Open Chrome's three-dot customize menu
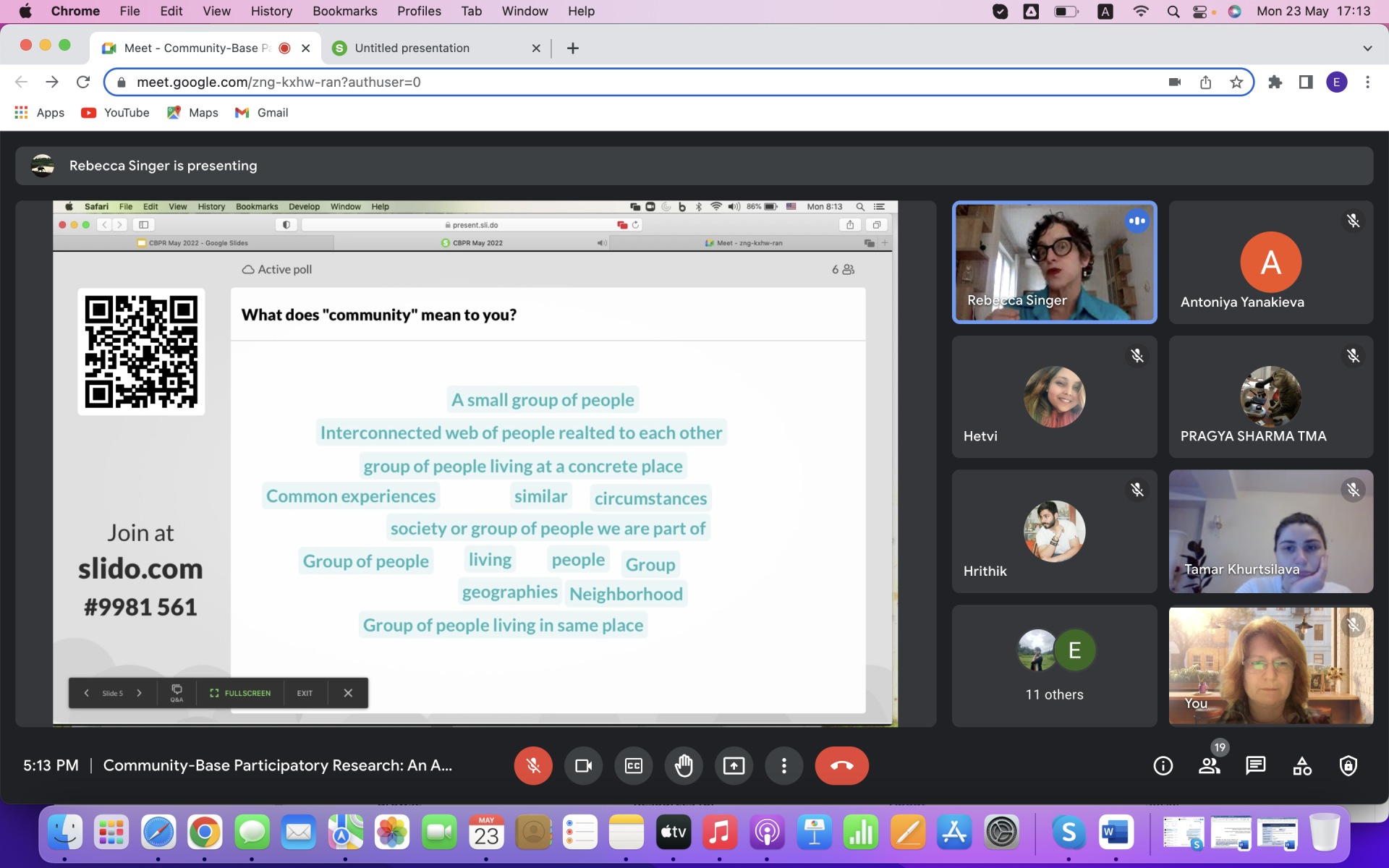The height and width of the screenshot is (868, 1389). point(1367,82)
